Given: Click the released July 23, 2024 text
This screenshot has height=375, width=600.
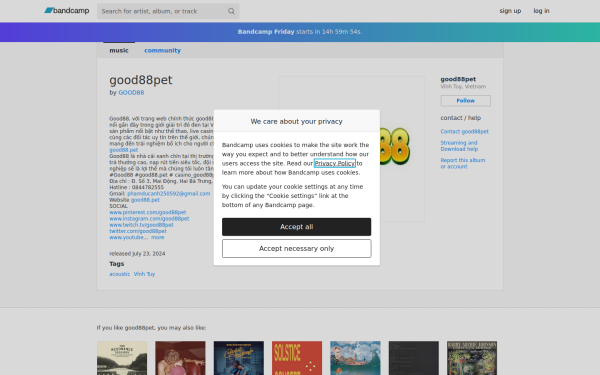Looking at the screenshot, I should (137, 254).
